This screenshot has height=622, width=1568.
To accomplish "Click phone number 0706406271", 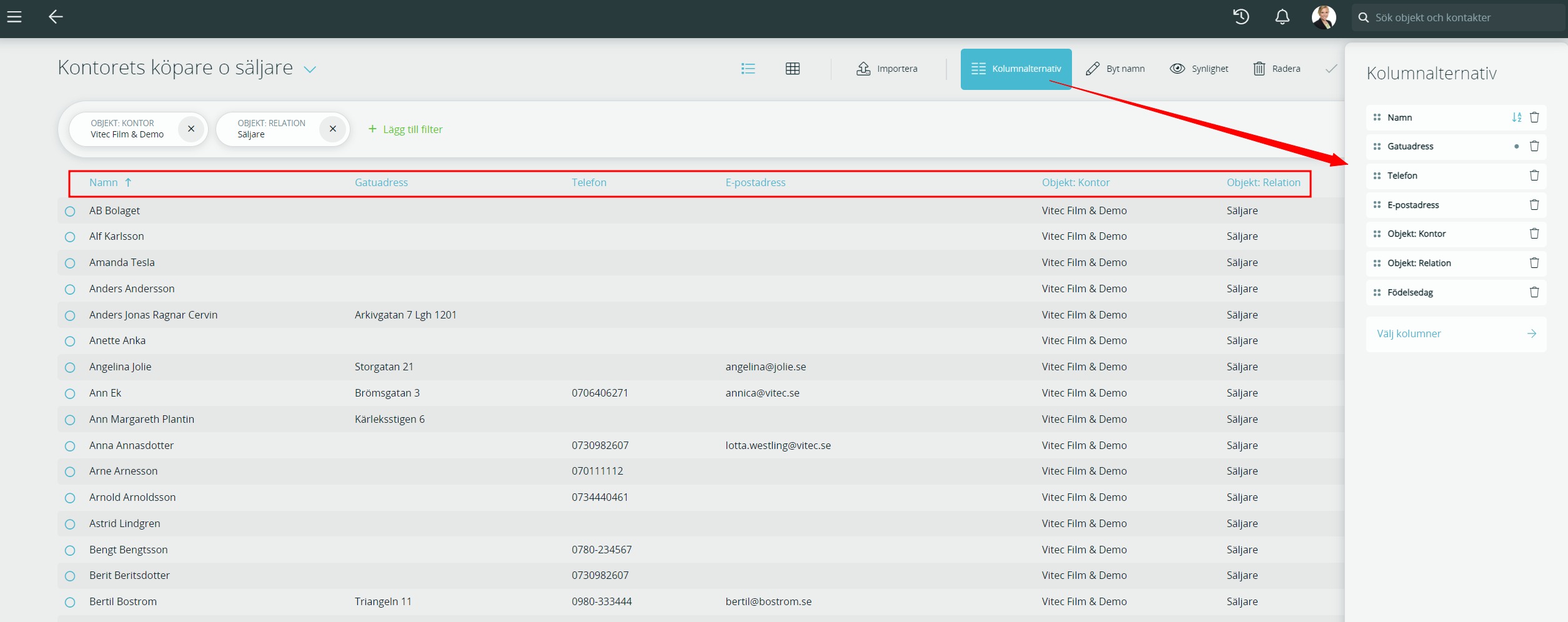I will point(600,393).
